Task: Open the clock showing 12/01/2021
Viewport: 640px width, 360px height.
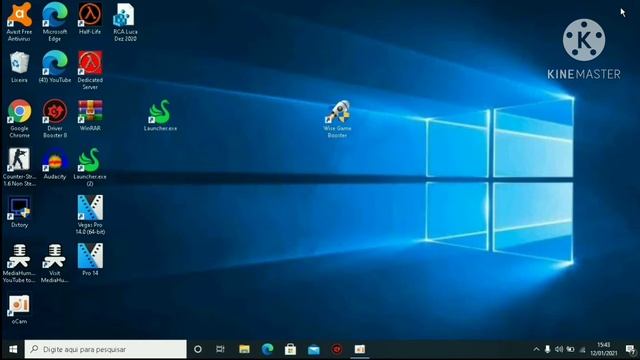Action: (604, 349)
